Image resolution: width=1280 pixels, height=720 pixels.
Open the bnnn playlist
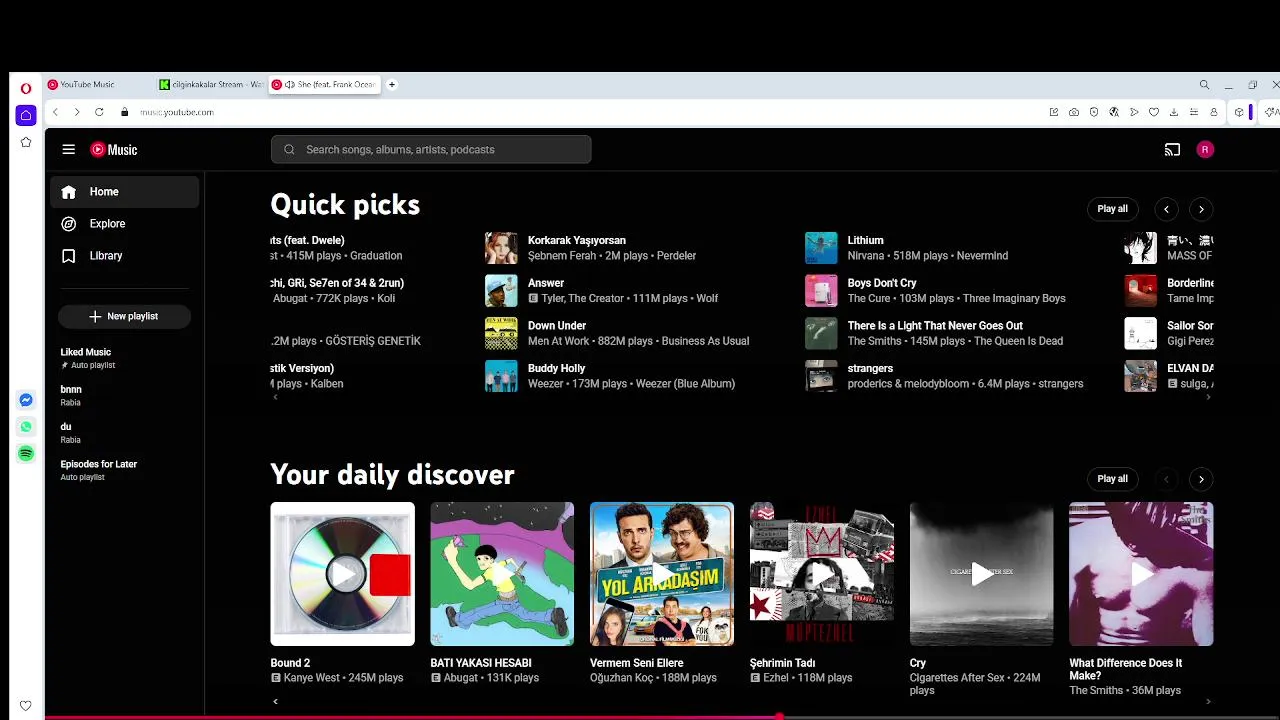[x=124, y=395]
